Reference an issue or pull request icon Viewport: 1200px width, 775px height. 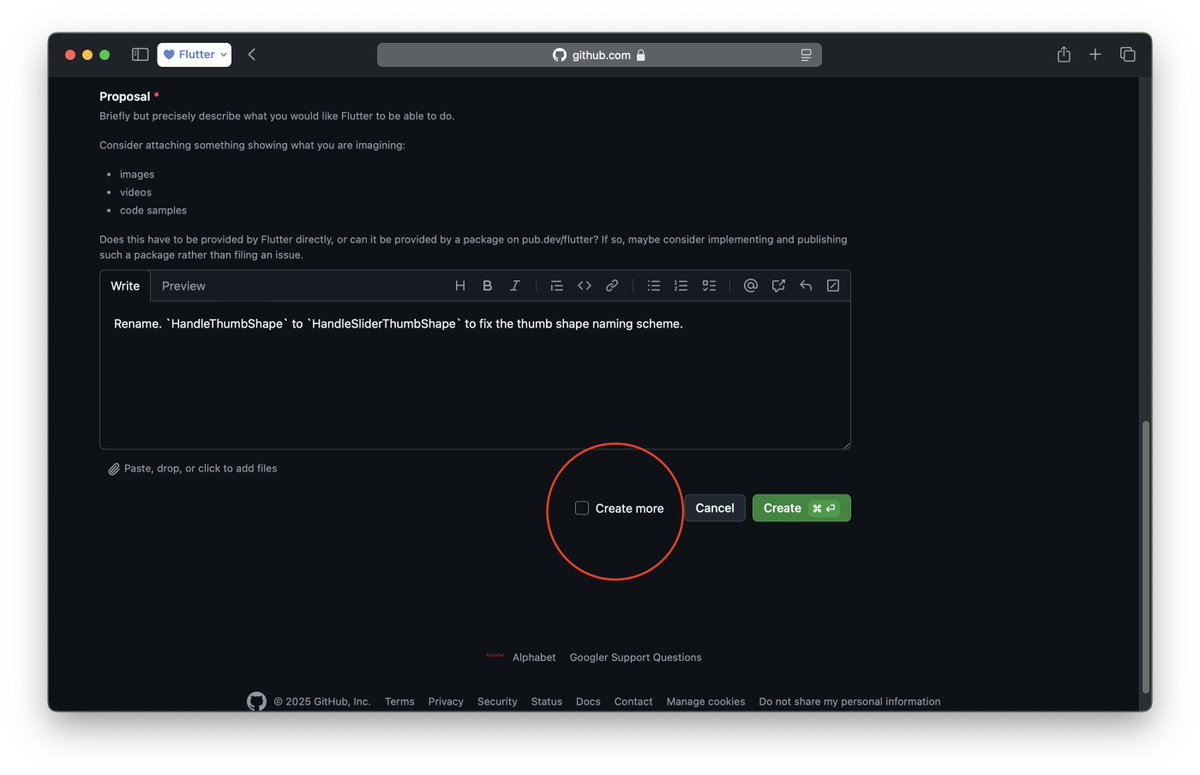point(778,286)
